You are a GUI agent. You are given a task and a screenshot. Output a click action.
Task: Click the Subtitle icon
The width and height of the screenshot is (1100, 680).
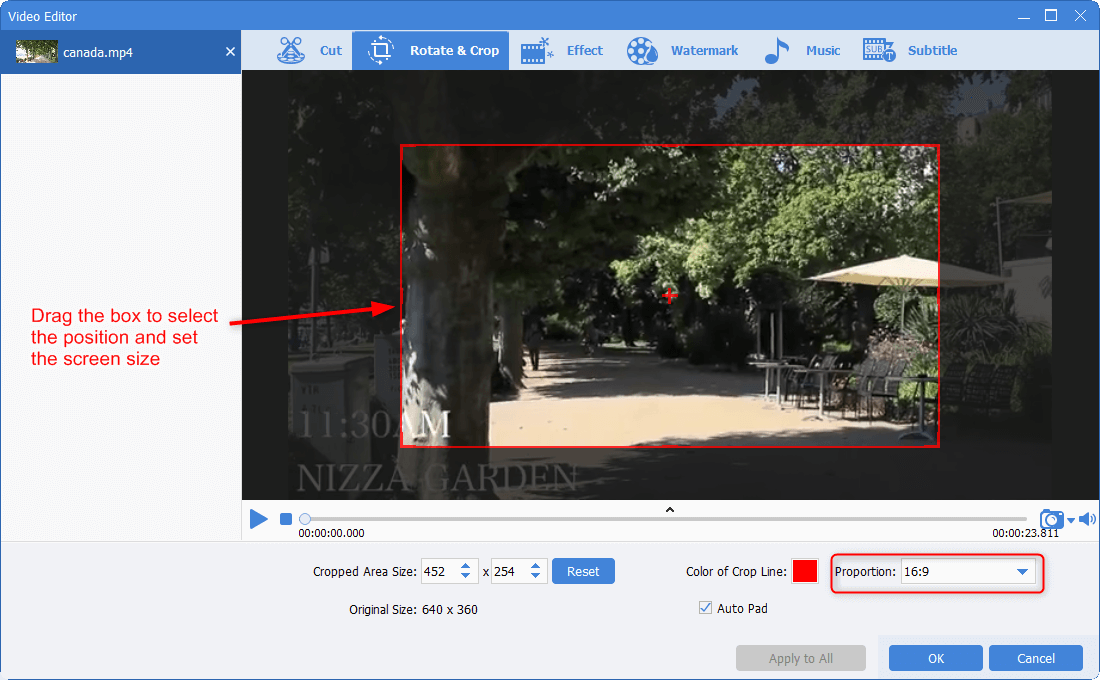(x=879, y=51)
